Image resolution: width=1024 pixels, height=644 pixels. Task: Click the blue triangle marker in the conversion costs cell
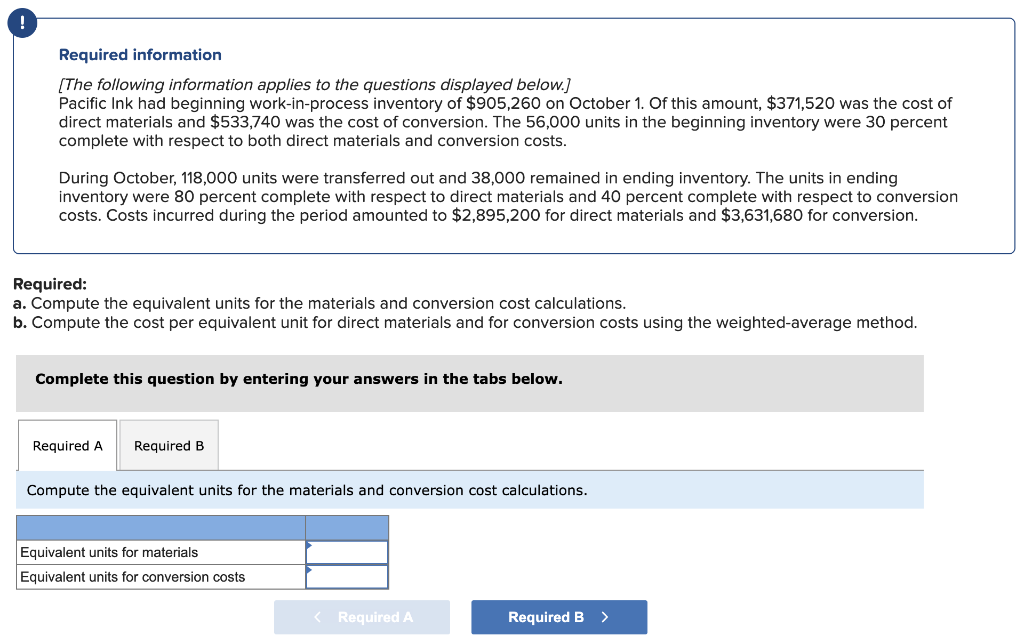click(x=309, y=569)
